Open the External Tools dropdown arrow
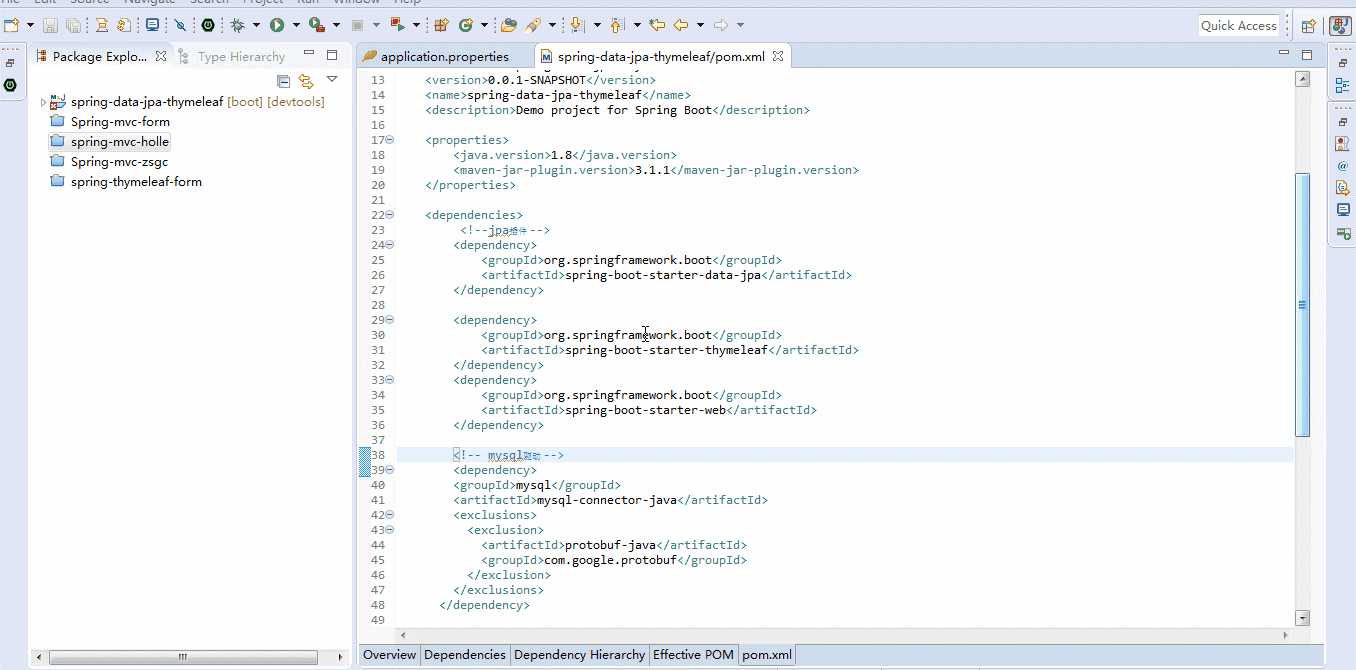This screenshot has width=1356, height=670. tap(336, 25)
